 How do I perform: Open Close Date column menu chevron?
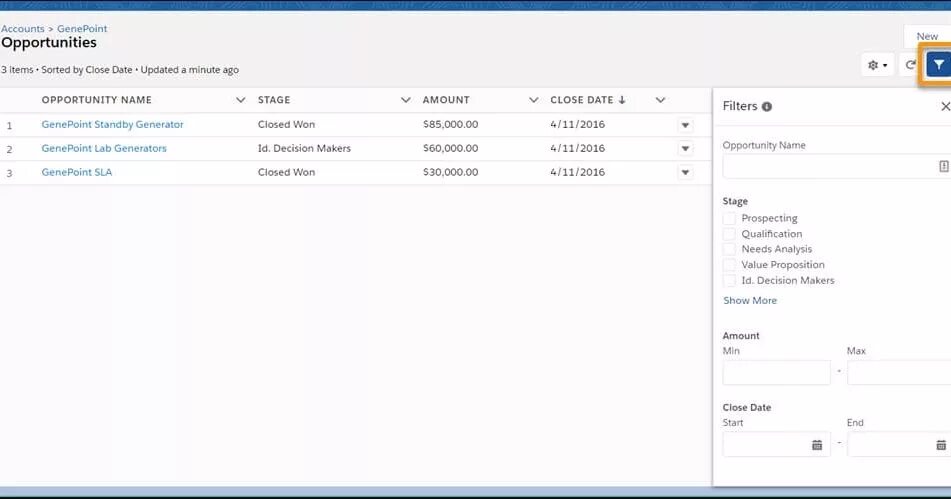660,100
